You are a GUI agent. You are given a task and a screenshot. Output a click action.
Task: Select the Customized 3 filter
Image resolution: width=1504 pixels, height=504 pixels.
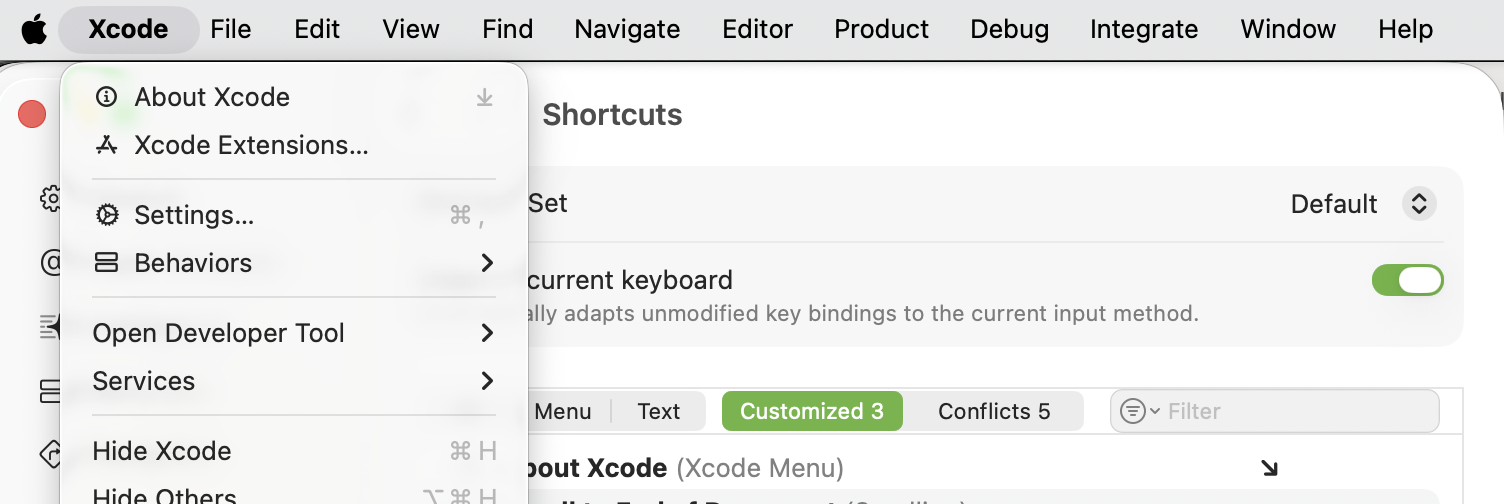(812, 411)
